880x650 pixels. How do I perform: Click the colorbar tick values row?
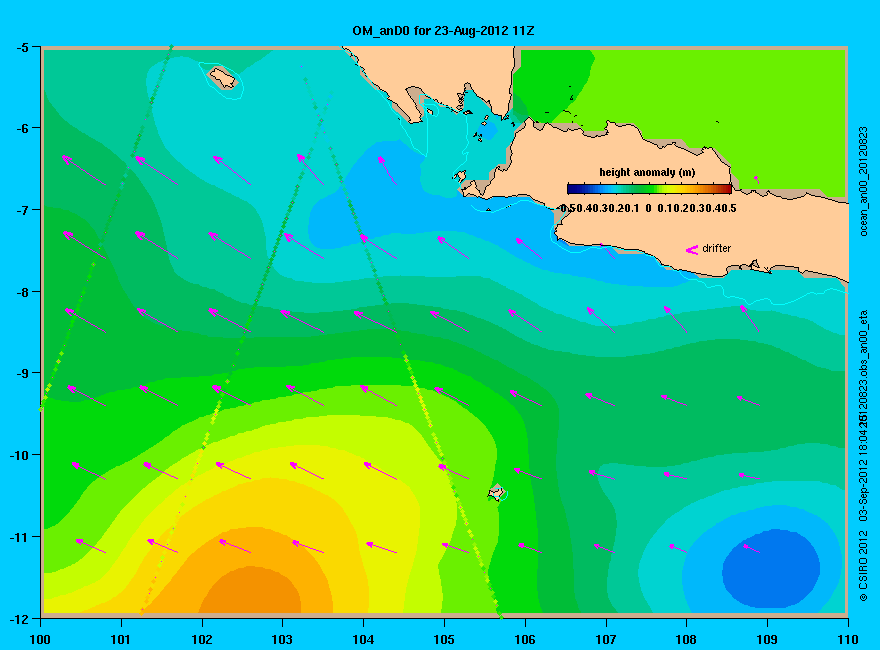click(x=648, y=208)
